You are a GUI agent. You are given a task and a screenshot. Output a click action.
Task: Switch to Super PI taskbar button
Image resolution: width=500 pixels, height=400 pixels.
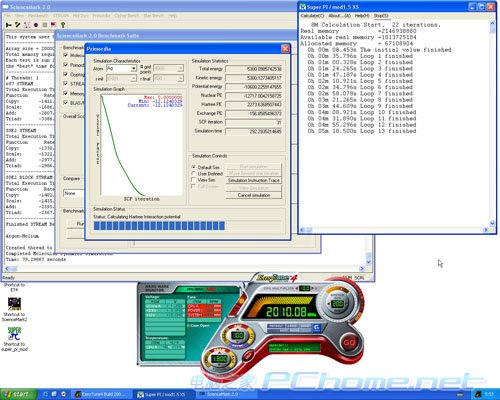coord(164,394)
